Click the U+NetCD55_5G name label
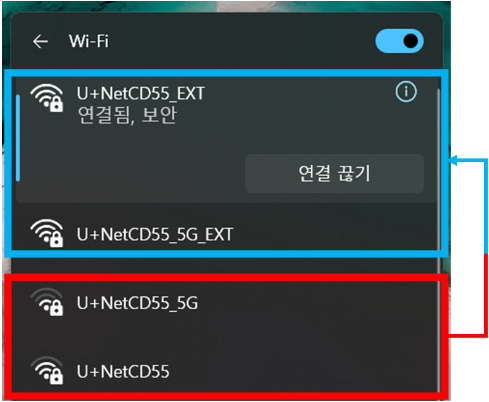This screenshot has width=489, height=402. pyautogui.click(x=137, y=303)
